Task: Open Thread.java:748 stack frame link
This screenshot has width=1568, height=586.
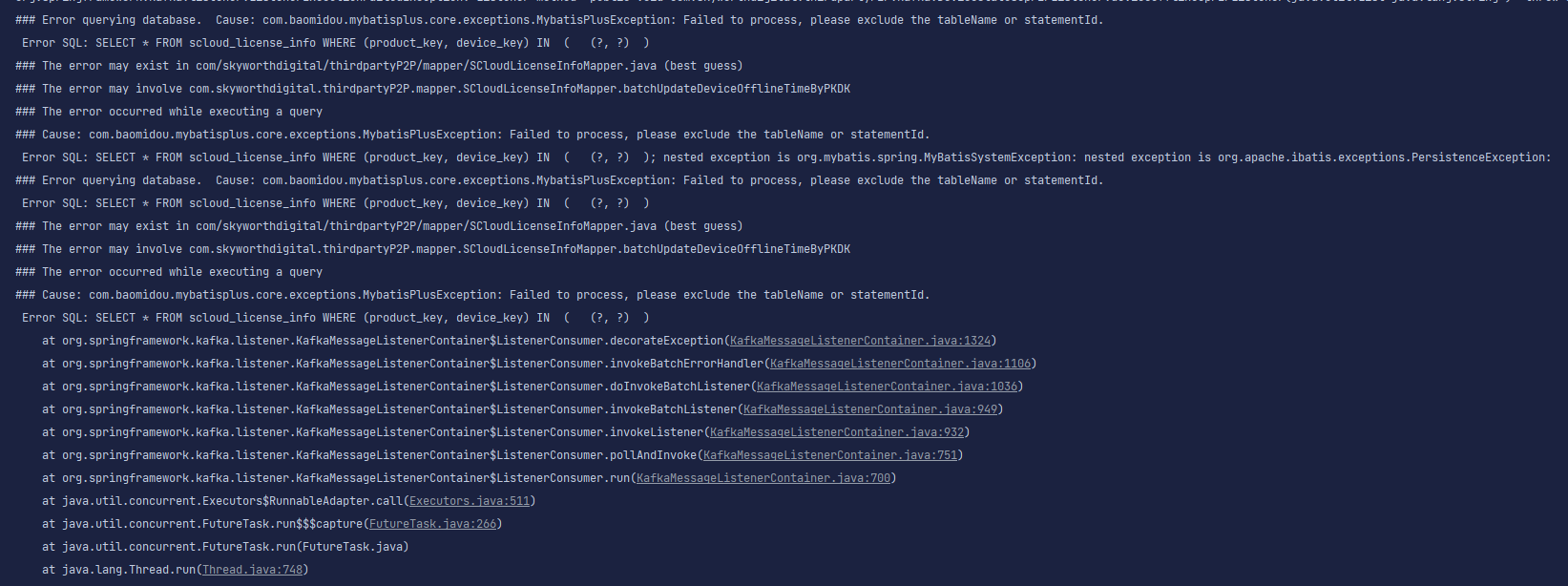Action: (x=252, y=570)
